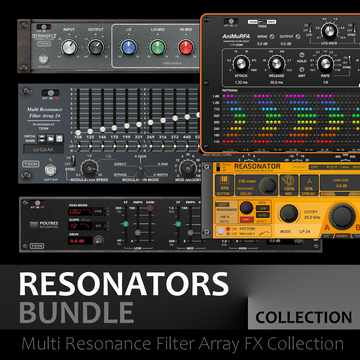Click Polyres PASS MODE display

click(80, 212)
